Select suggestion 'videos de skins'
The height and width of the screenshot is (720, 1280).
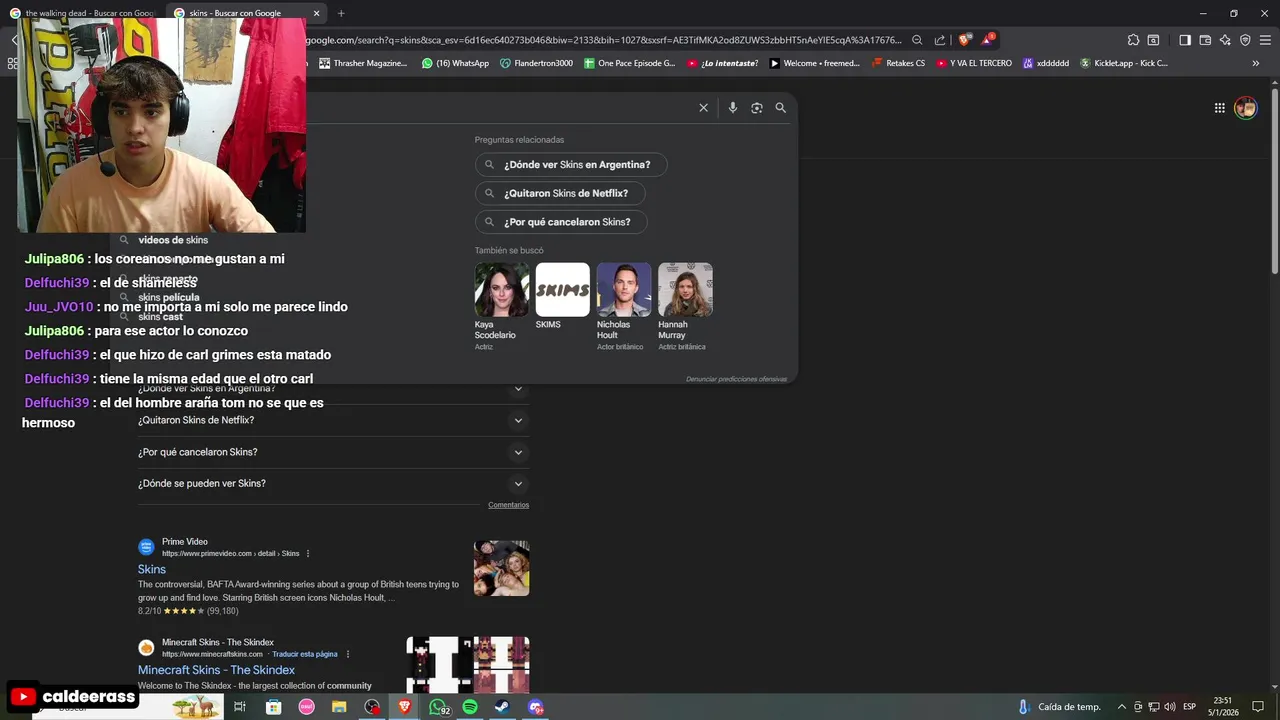(173, 240)
